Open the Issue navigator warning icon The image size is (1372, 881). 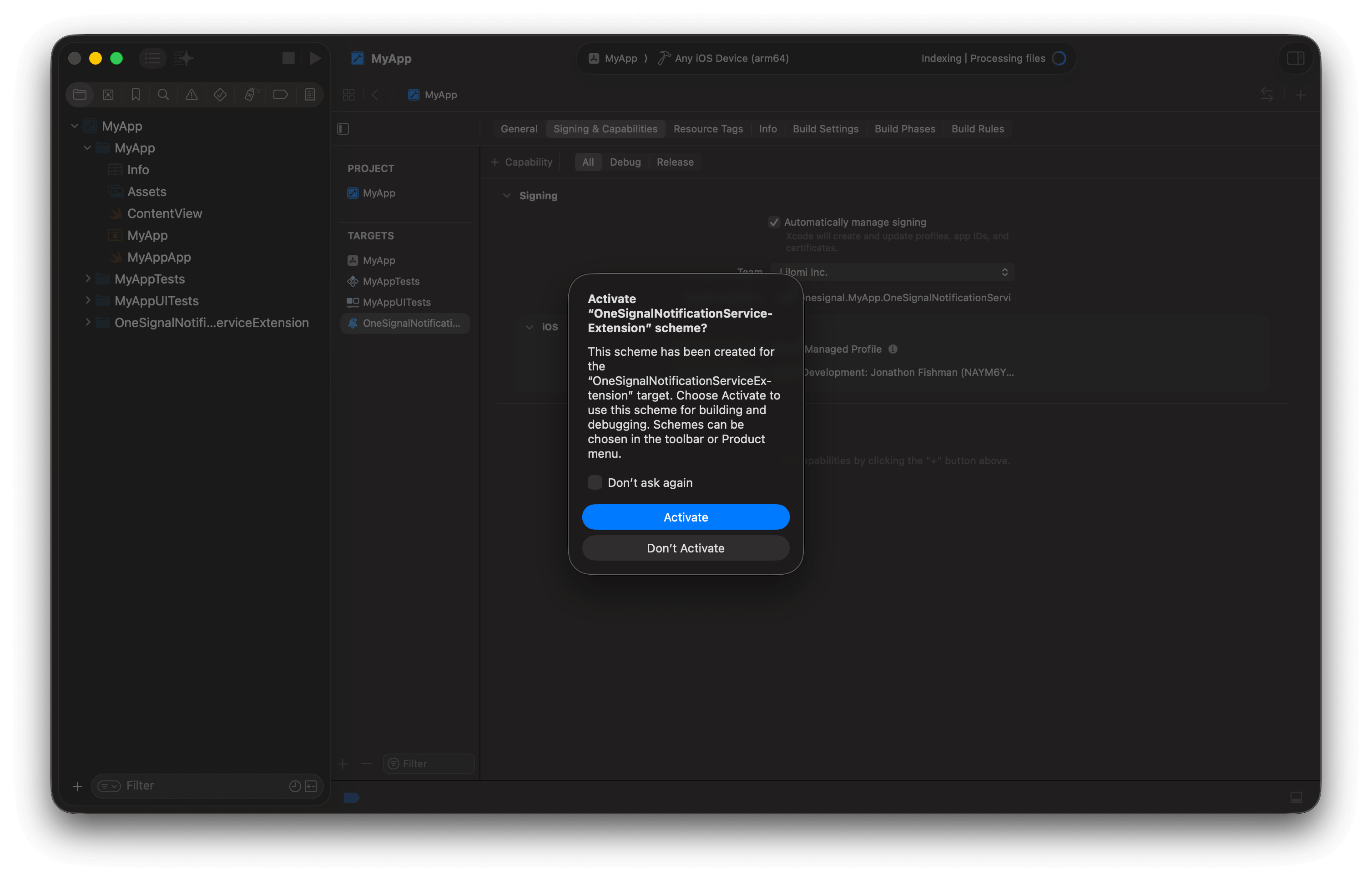coord(191,94)
